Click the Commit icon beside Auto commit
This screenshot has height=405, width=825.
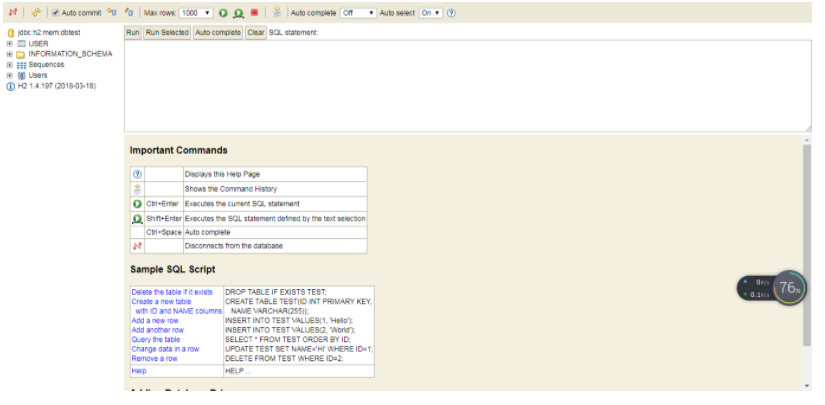click(x=112, y=13)
